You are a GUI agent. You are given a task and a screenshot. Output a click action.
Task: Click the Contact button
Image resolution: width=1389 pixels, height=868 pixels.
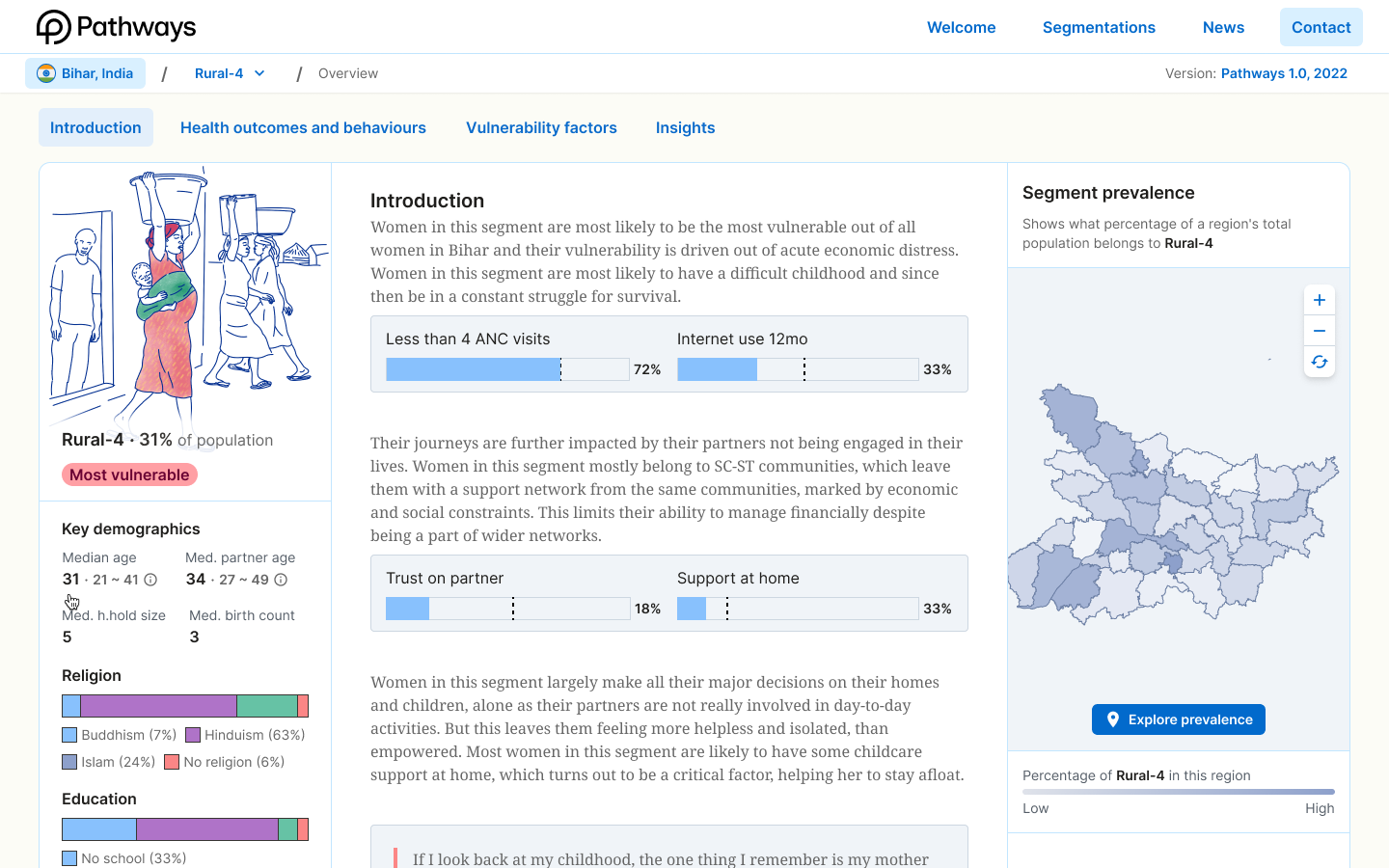click(1321, 27)
